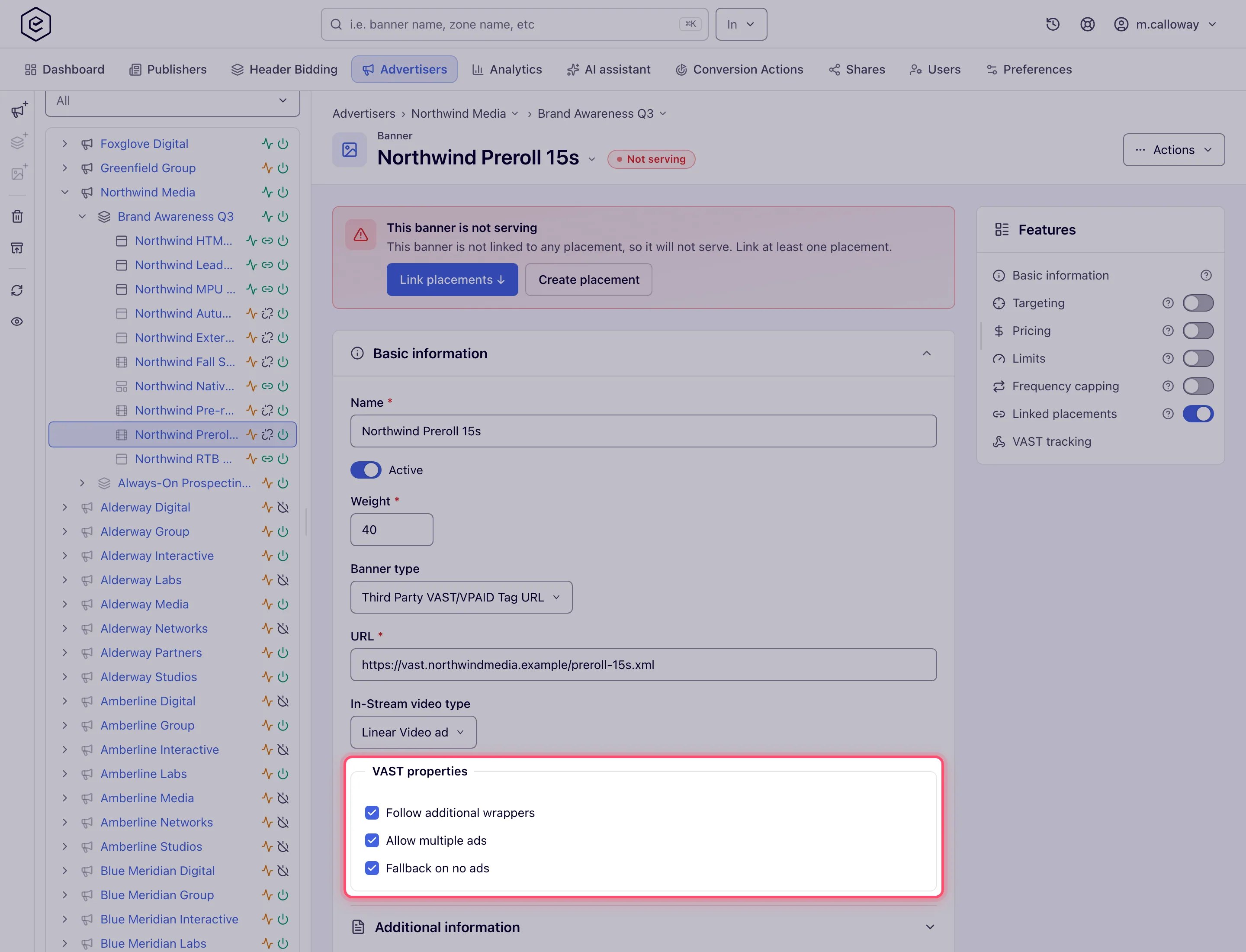Focus the URL input field
1246x952 pixels.
644,665
